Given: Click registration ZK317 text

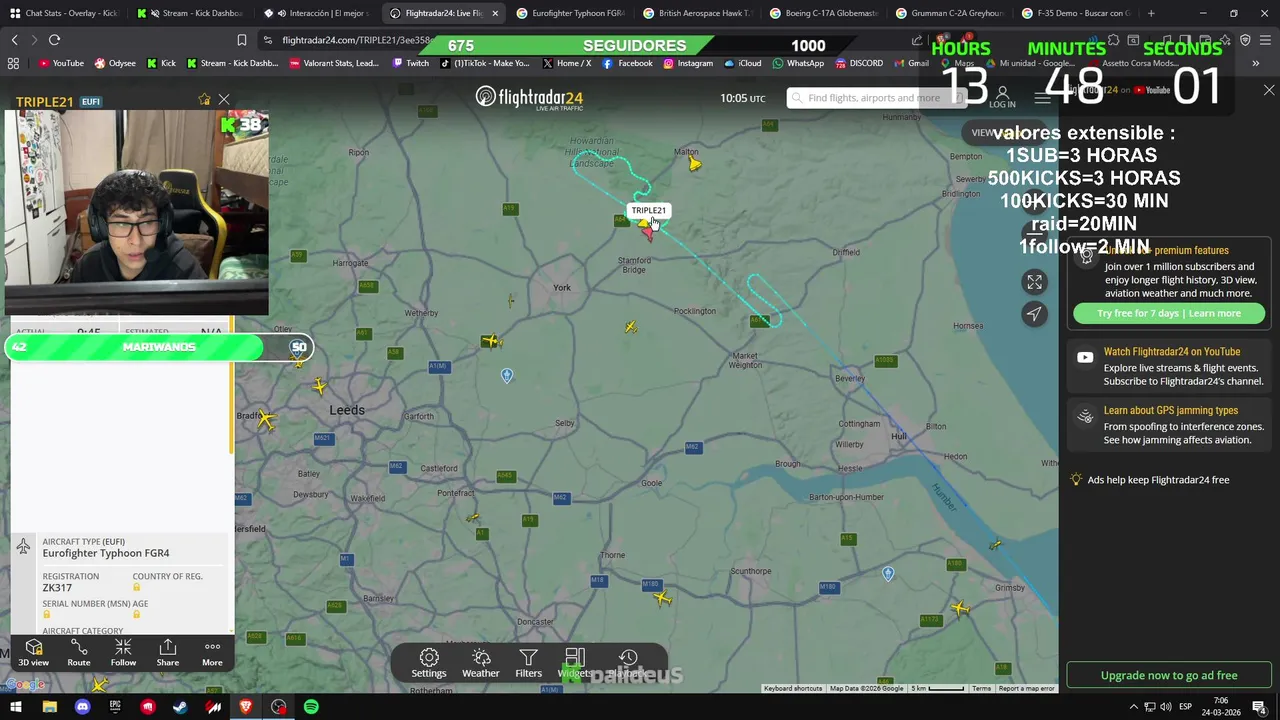Looking at the screenshot, I should click(x=57, y=588).
